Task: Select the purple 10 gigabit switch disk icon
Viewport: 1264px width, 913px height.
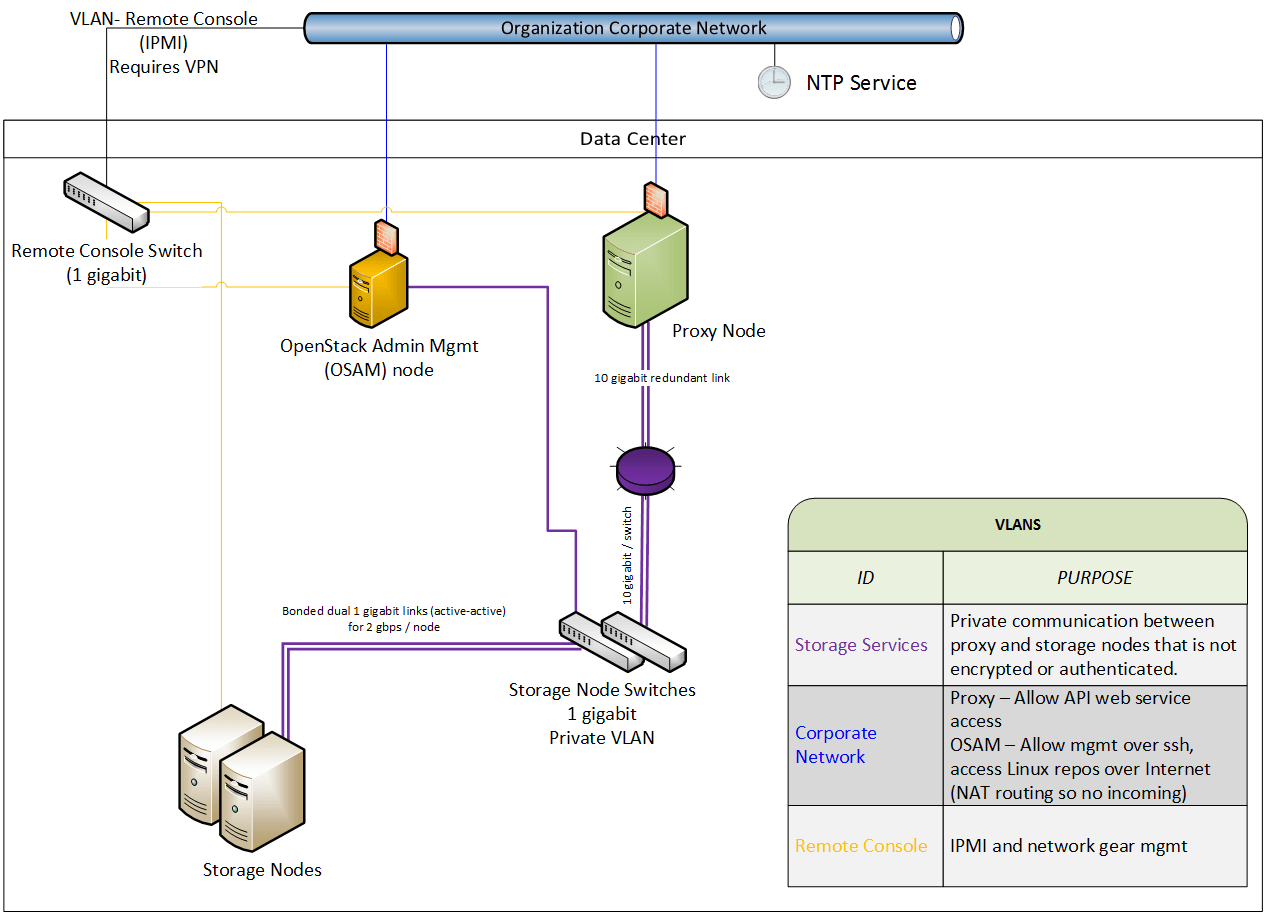Action: pyautogui.click(x=644, y=468)
